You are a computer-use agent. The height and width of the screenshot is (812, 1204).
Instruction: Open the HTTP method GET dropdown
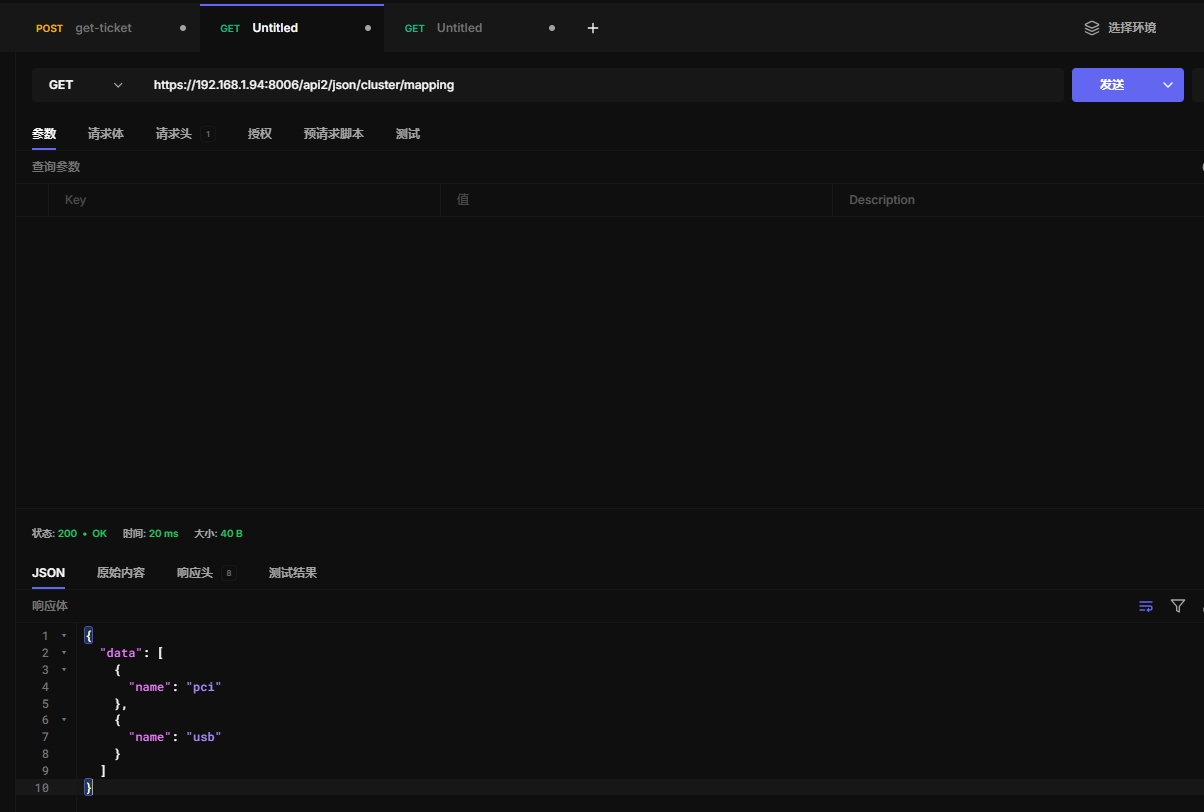coord(85,85)
